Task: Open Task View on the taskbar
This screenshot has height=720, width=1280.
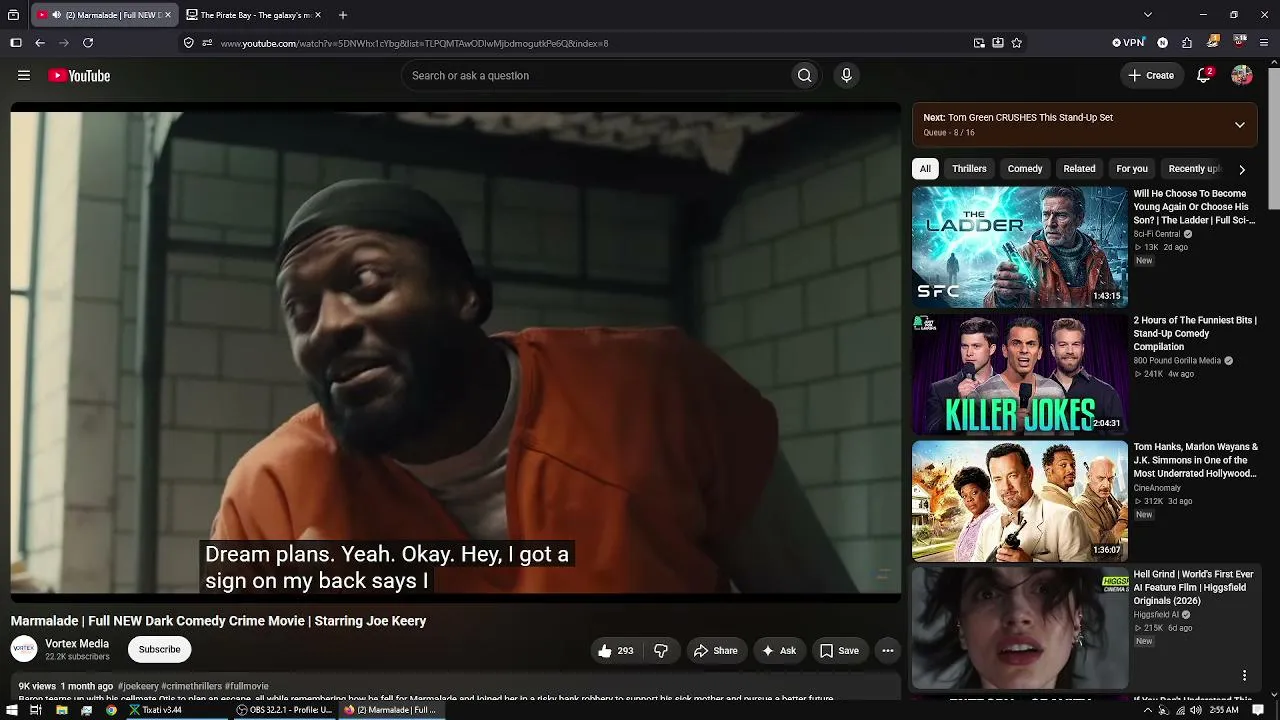Action: [x=35, y=710]
